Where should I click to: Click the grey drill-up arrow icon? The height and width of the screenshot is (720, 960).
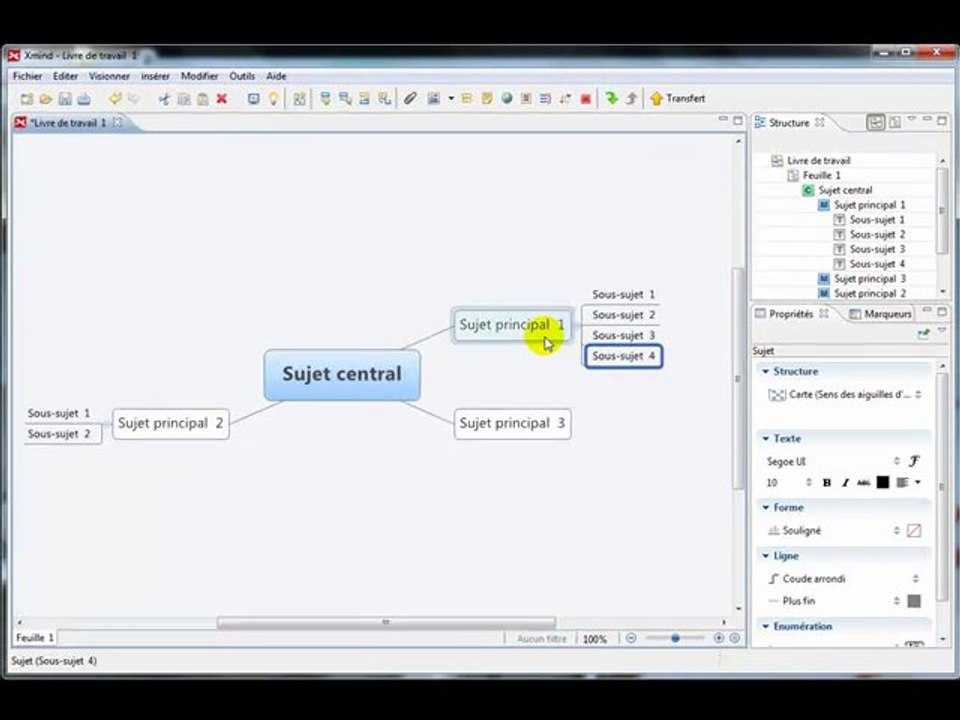point(631,98)
